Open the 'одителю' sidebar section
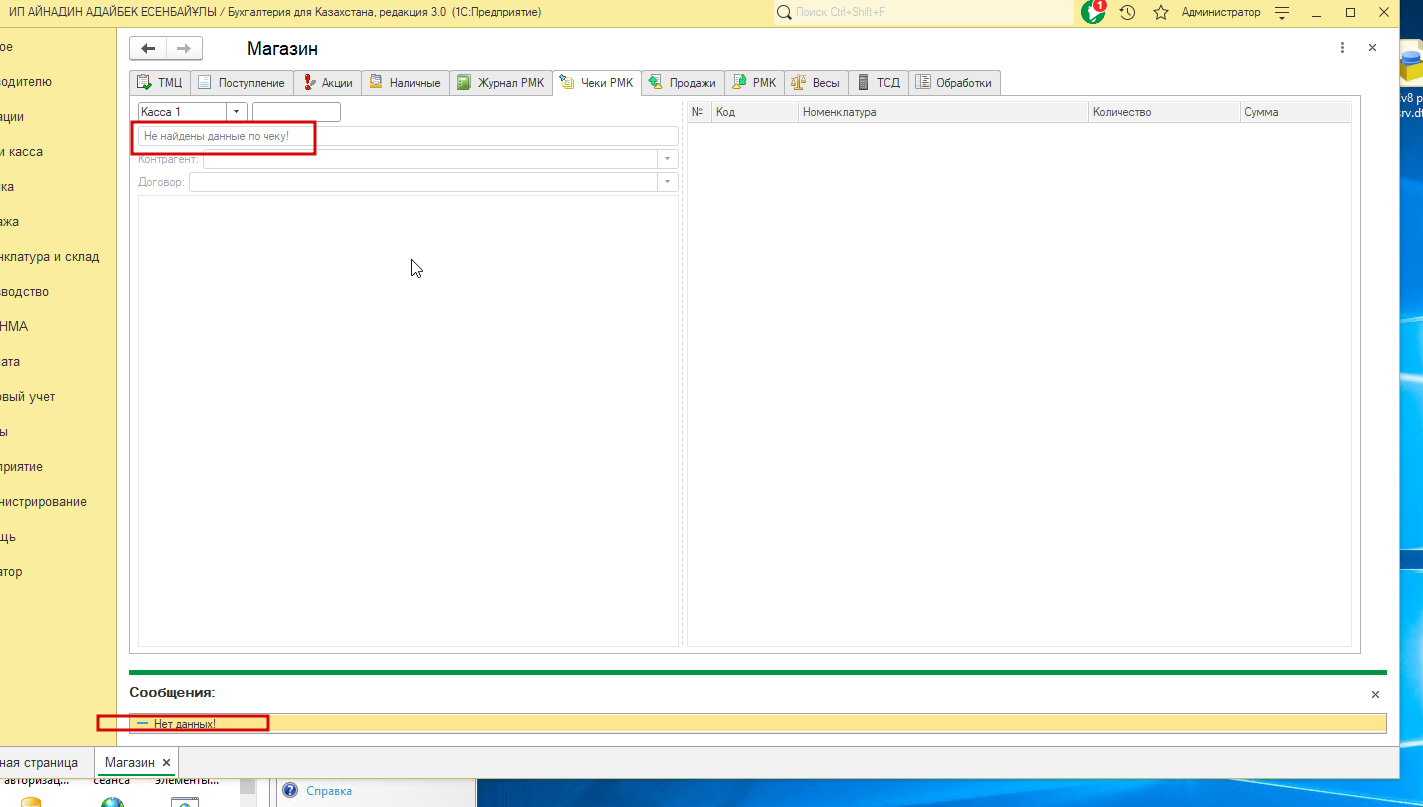 coord(26,82)
